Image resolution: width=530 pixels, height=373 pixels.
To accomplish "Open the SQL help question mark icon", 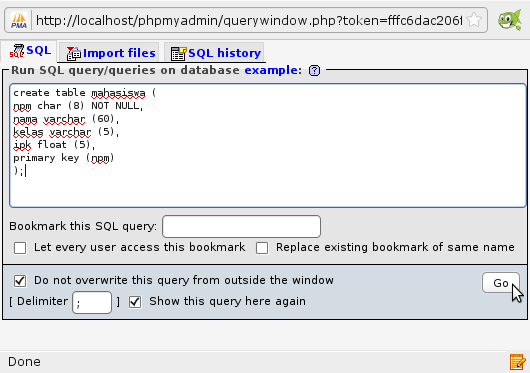I will [x=314, y=70].
